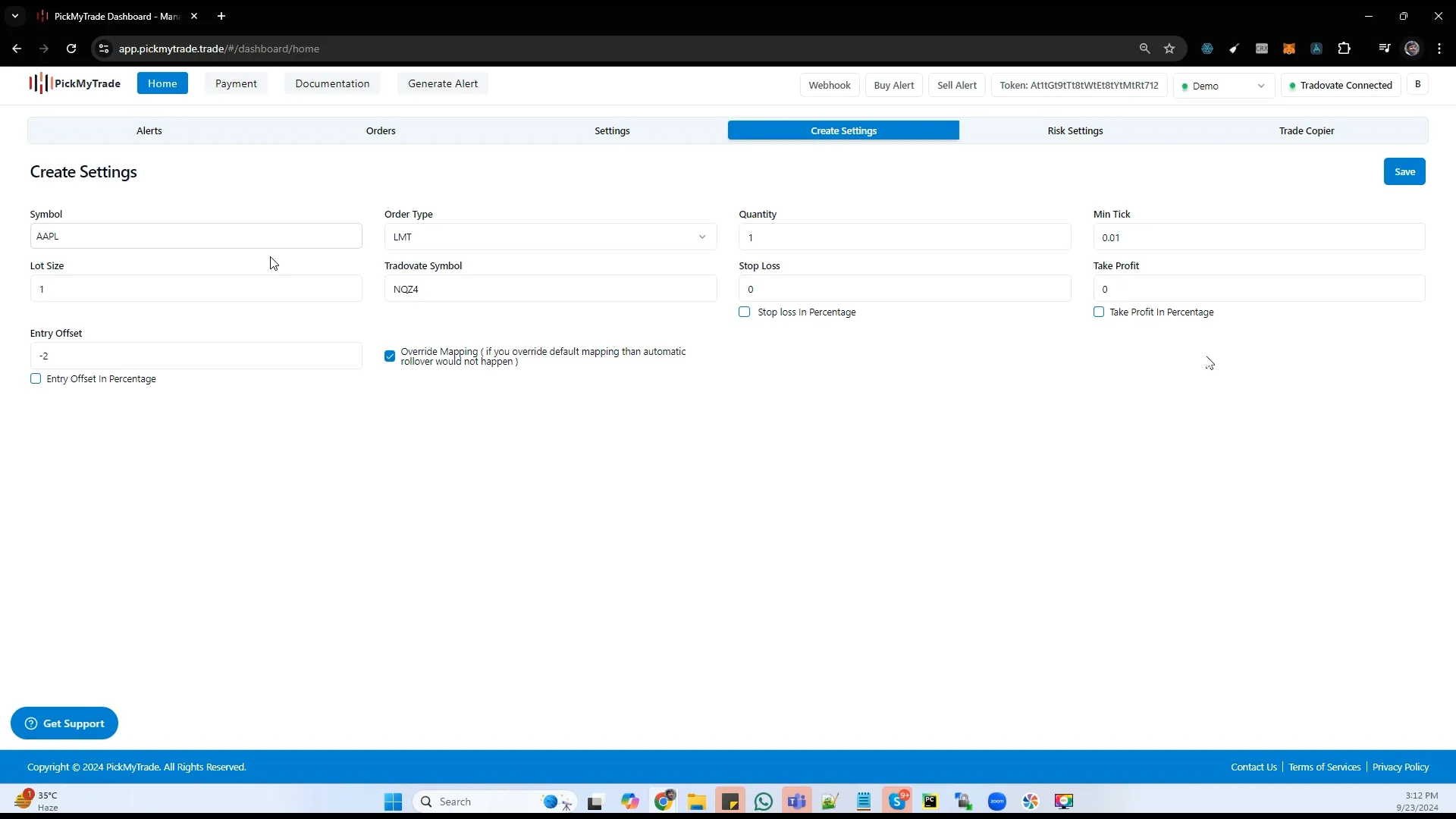The image size is (1456, 819).
Task: Switch to the Alerts tab
Action: pyautogui.click(x=149, y=130)
